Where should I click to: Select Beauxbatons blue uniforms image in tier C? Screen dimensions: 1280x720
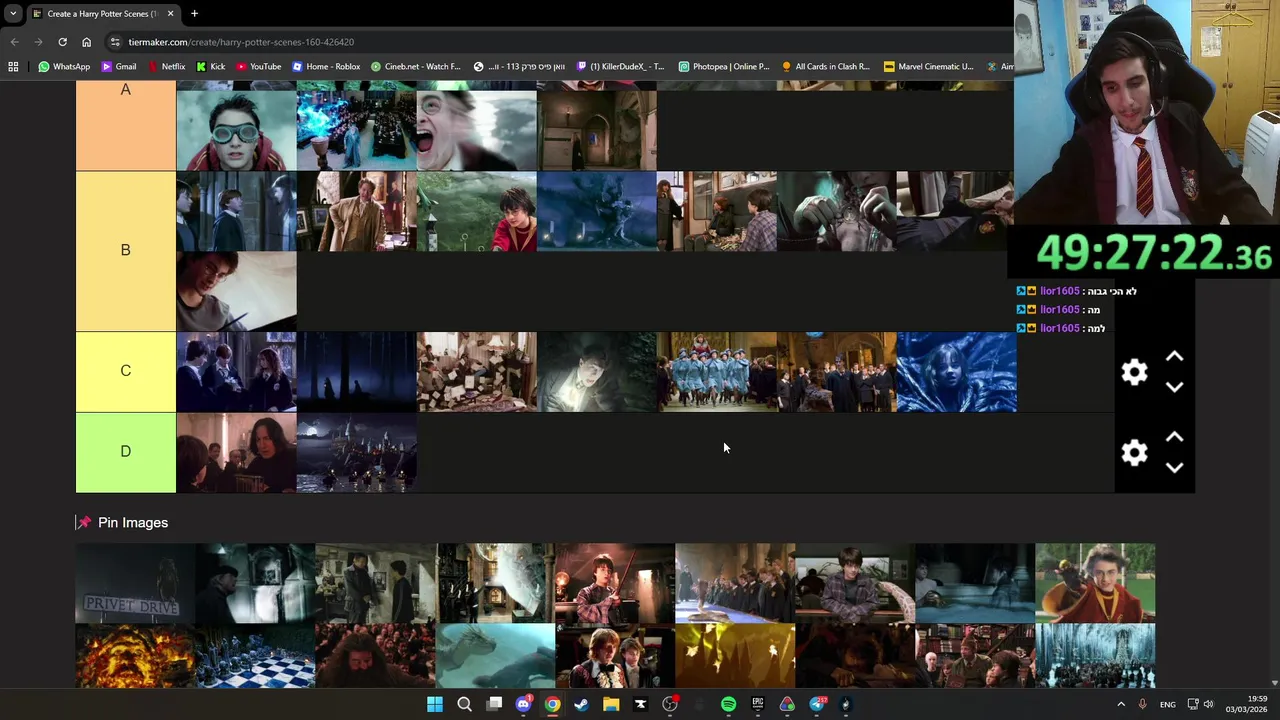[x=716, y=372]
